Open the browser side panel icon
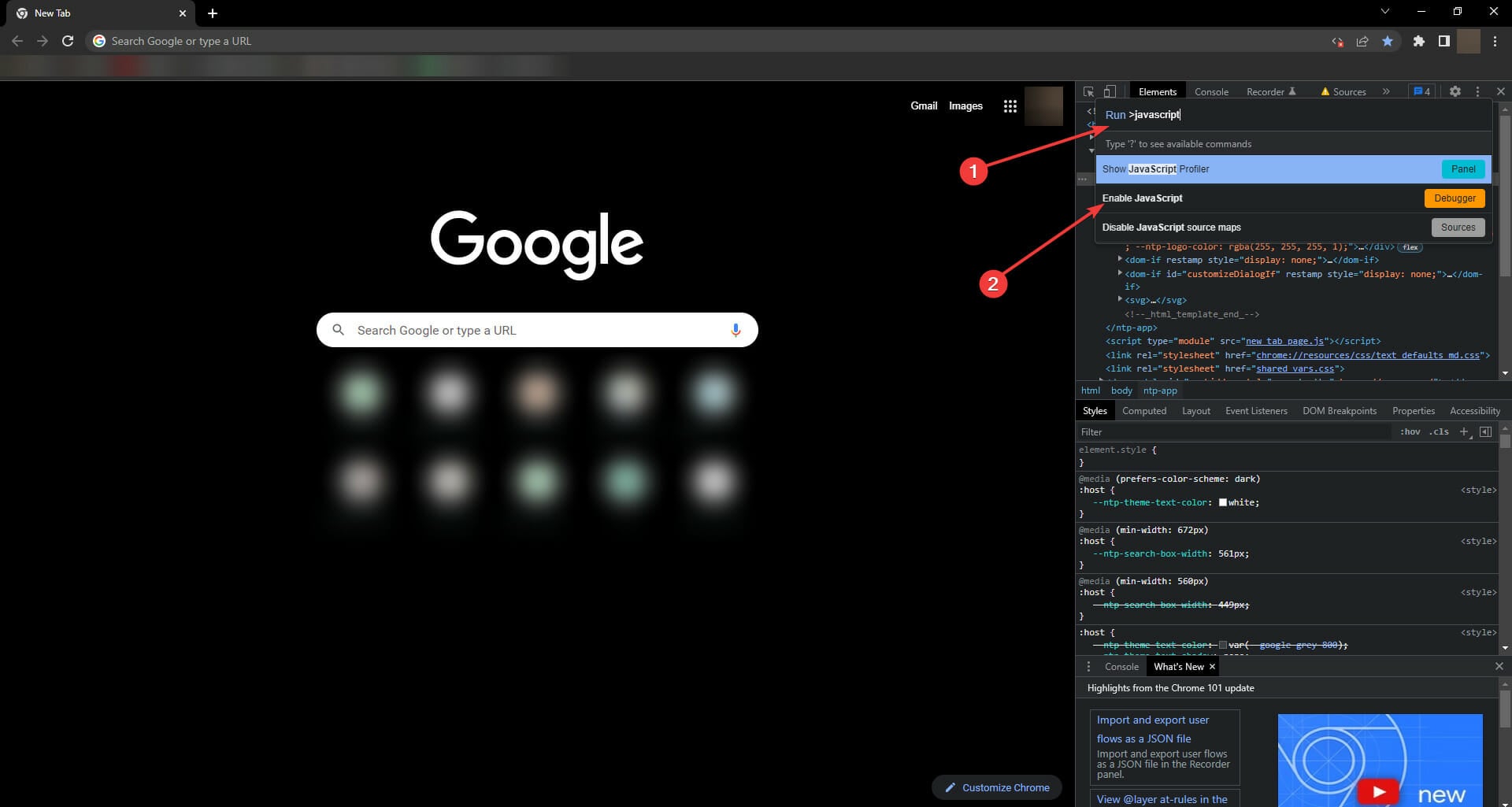The image size is (1512, 807). tap(1443, 41)
